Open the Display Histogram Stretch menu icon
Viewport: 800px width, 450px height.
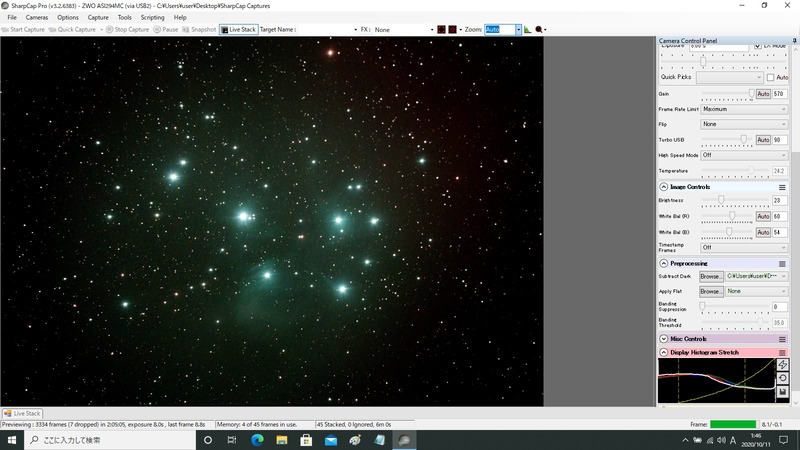point(782,353)
